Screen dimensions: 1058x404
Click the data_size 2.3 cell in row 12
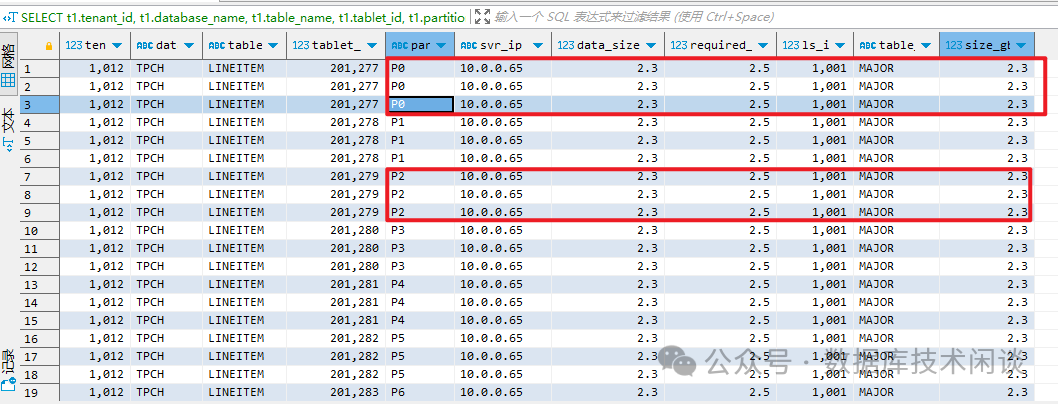[608, 266]
